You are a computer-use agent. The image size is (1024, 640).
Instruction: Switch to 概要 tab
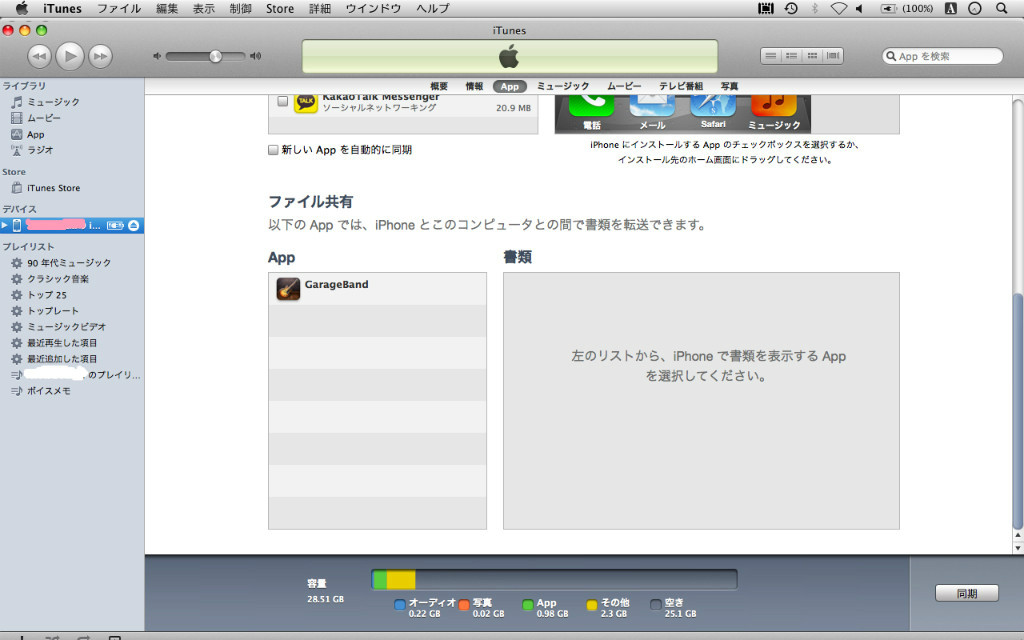439,86
